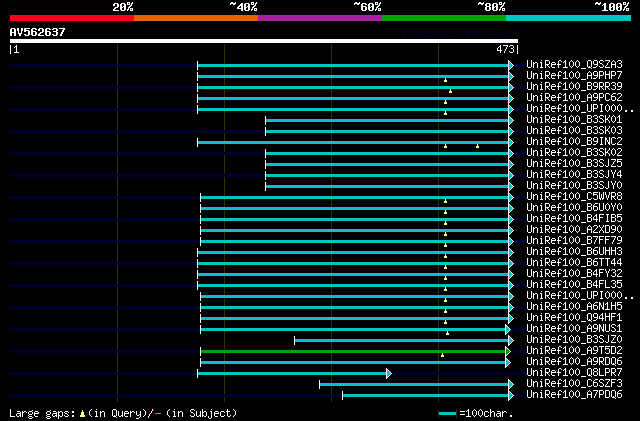This screenshot has height=421, width=640.
Task: Click the cyan alignment bar for A7PDQ6
Action: (425, 396)
